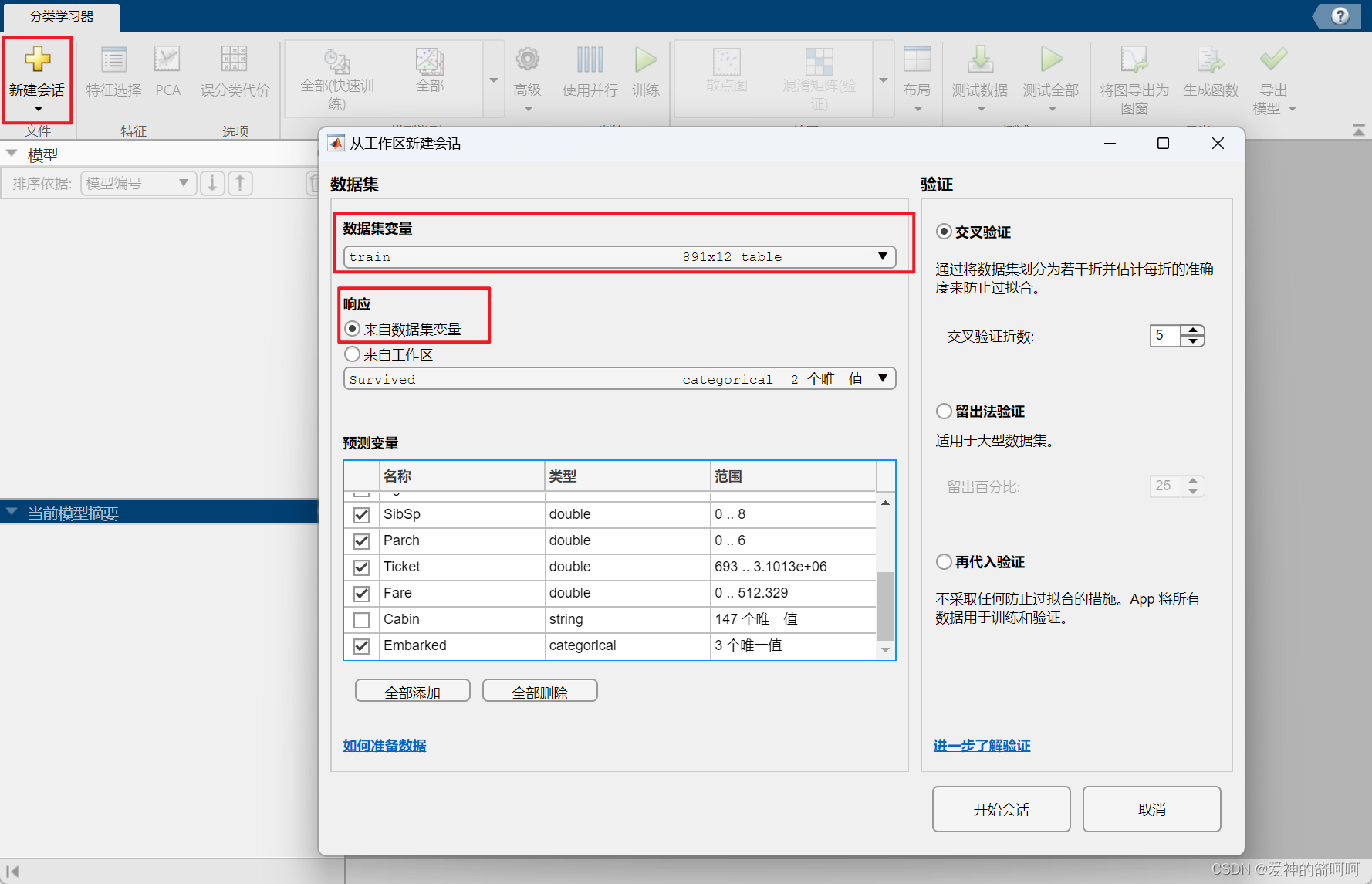Select 来自工作区 response option
Viewport: 1372px width, 884px height.
(x=353, y=354)
